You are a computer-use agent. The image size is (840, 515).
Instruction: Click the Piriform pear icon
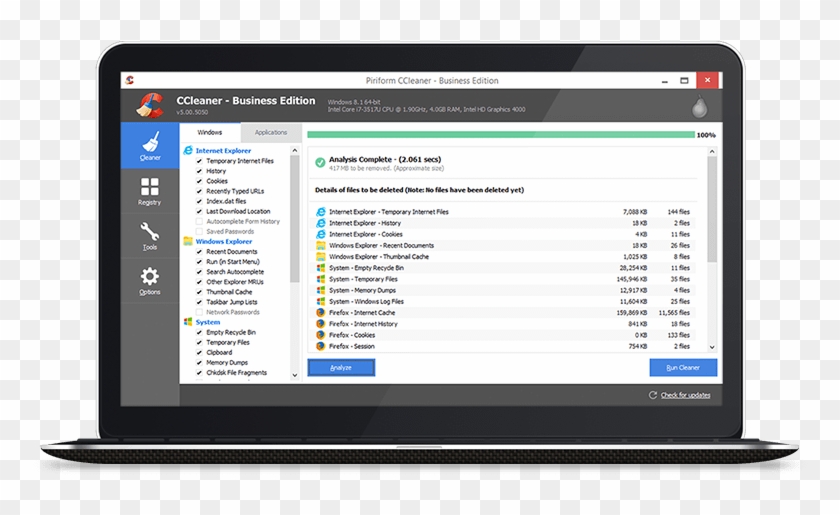(699, 107)
